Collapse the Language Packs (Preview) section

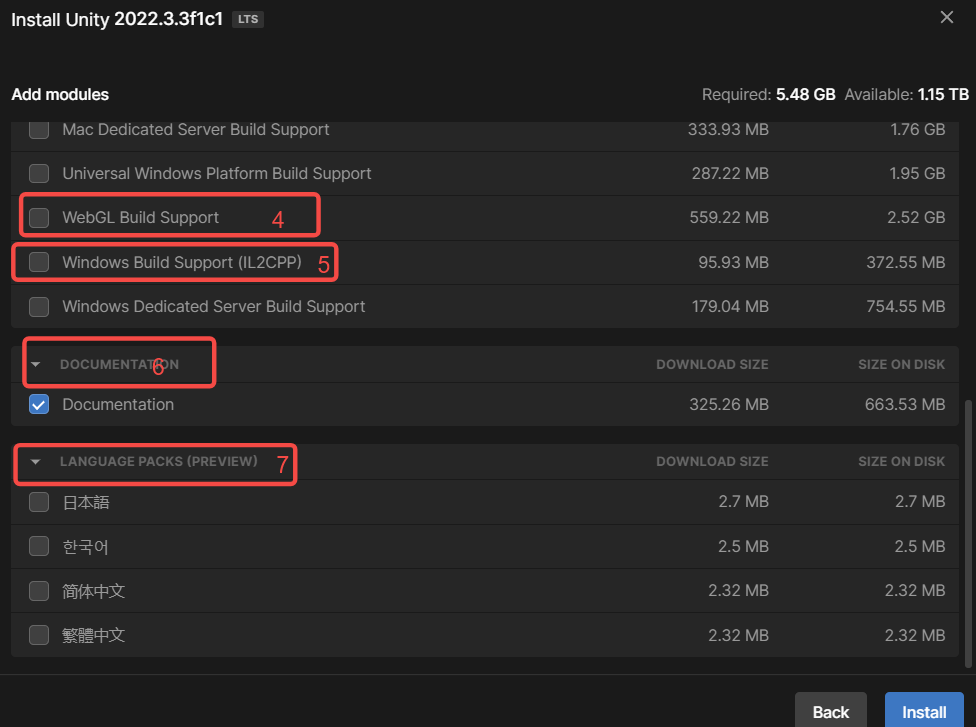point(36,461)
